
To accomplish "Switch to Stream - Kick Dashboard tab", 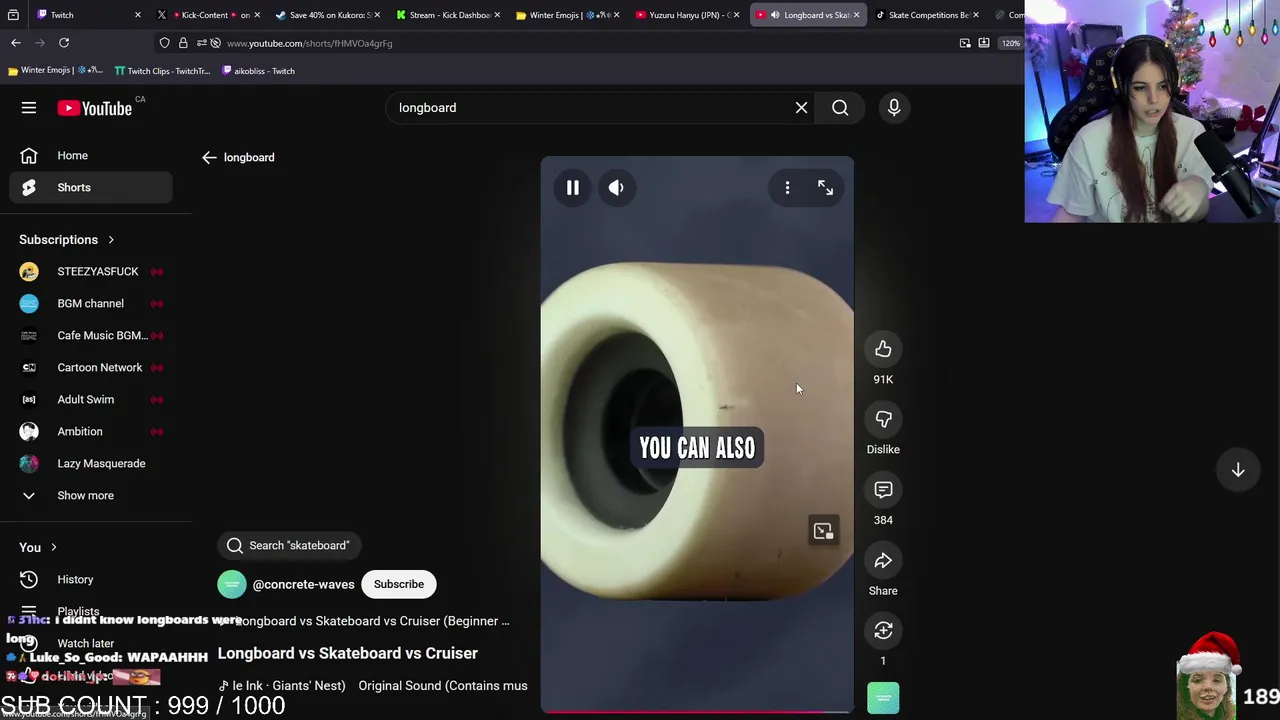I will (x=447, y=15).
